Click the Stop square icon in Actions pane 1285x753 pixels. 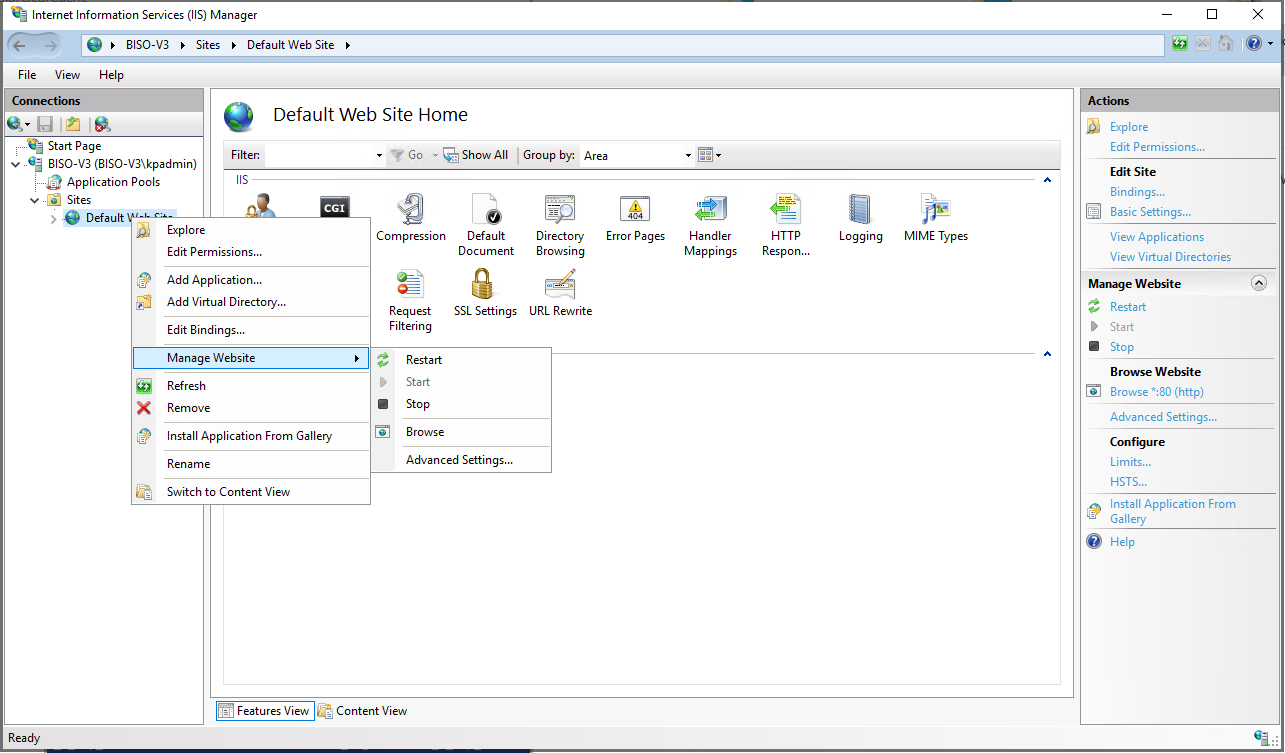coord(1094,347)
